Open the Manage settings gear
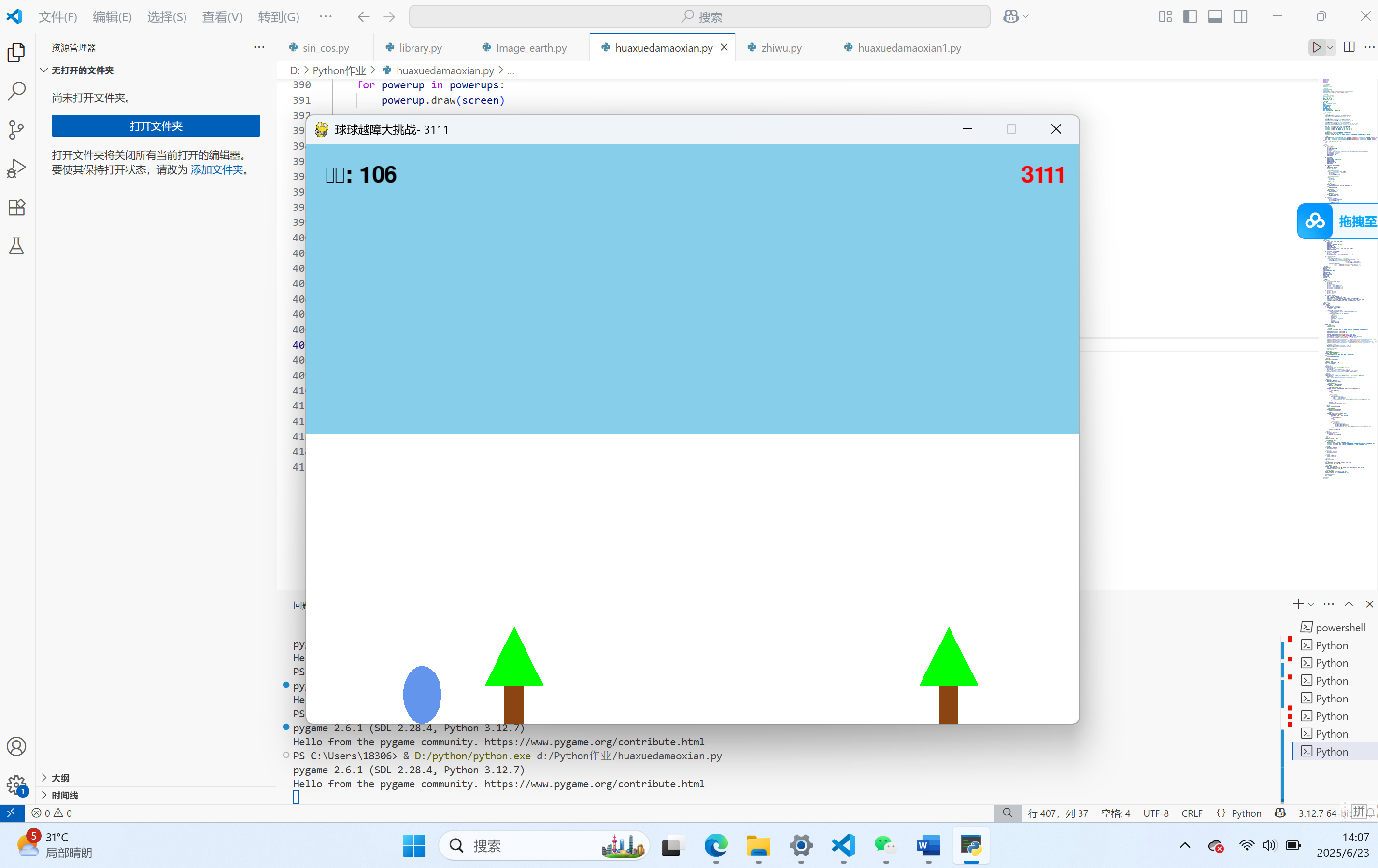The height and width of the screenshot is (868, 1378). [x=16, y=784]
